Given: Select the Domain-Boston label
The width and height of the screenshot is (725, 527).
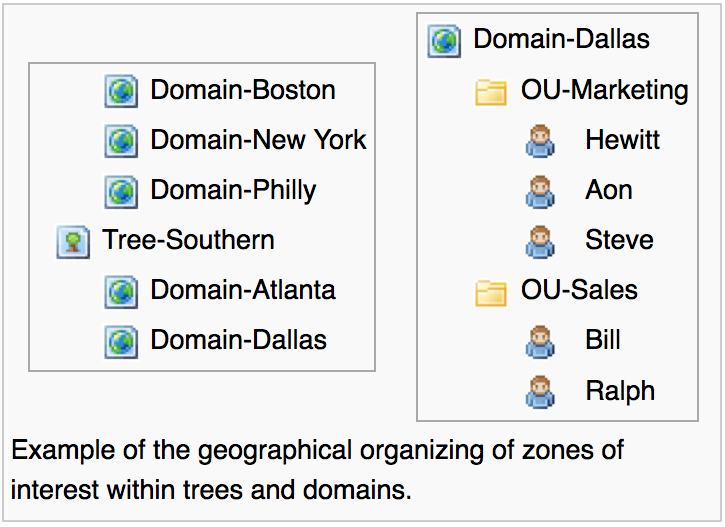Looking at the screenshot, I should (x=243, y=90).
